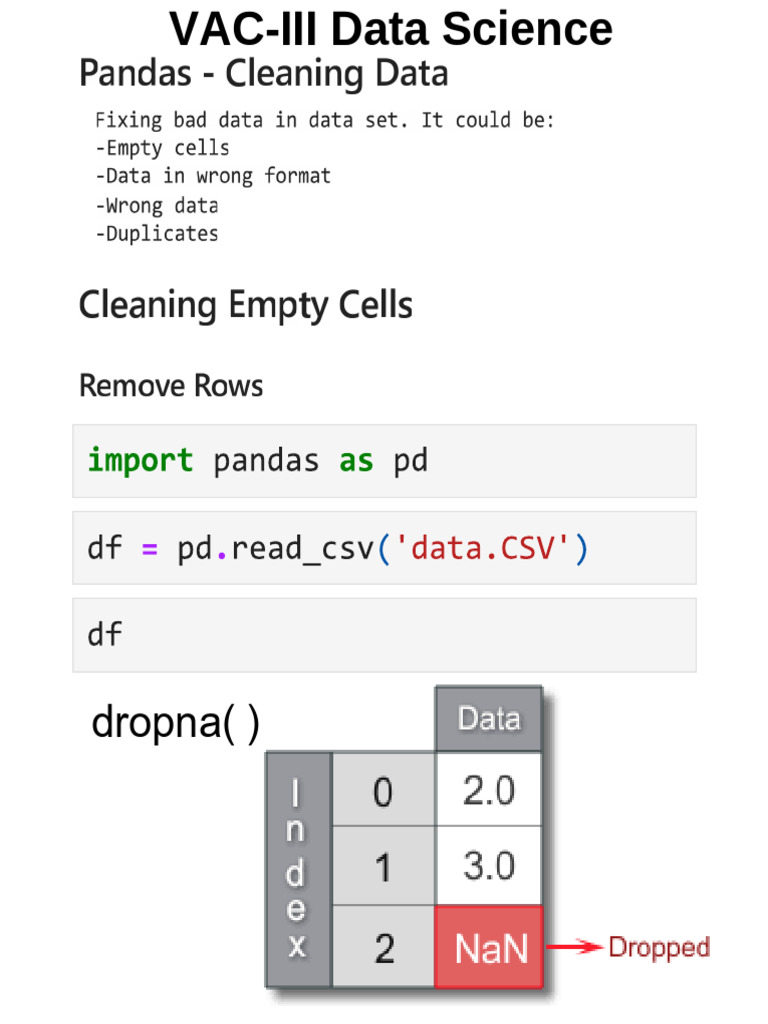Click the Cleaning Empty Cells heading

coord(246,305)
